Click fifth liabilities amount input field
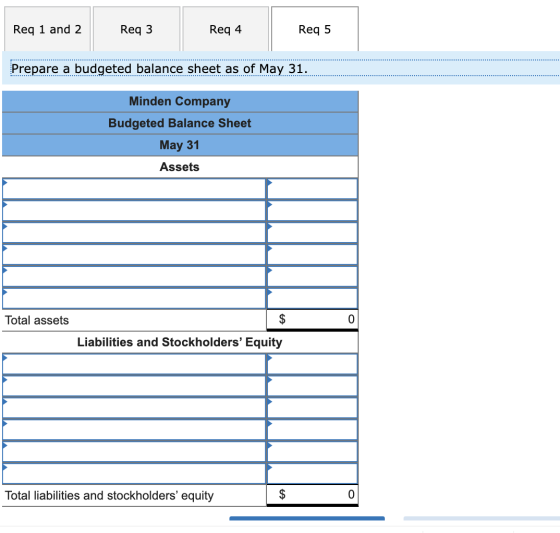The image size is (560, 533). pos(312,452)
